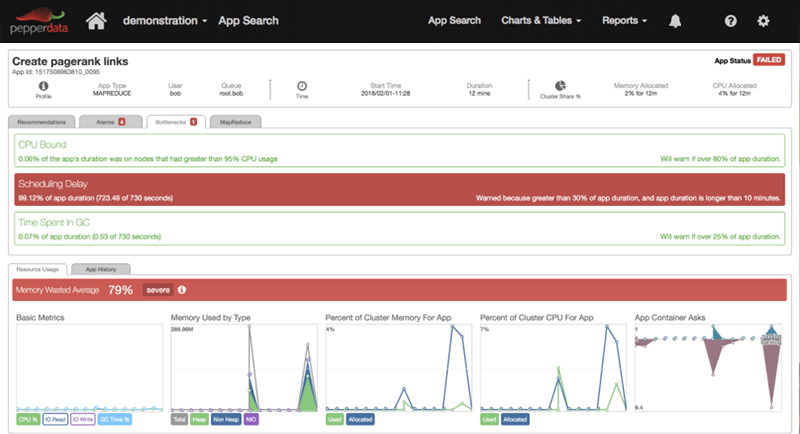Click the Bottlenecks count badge
This screenshot has width=800, height=434.
click(x=194, y=122)
